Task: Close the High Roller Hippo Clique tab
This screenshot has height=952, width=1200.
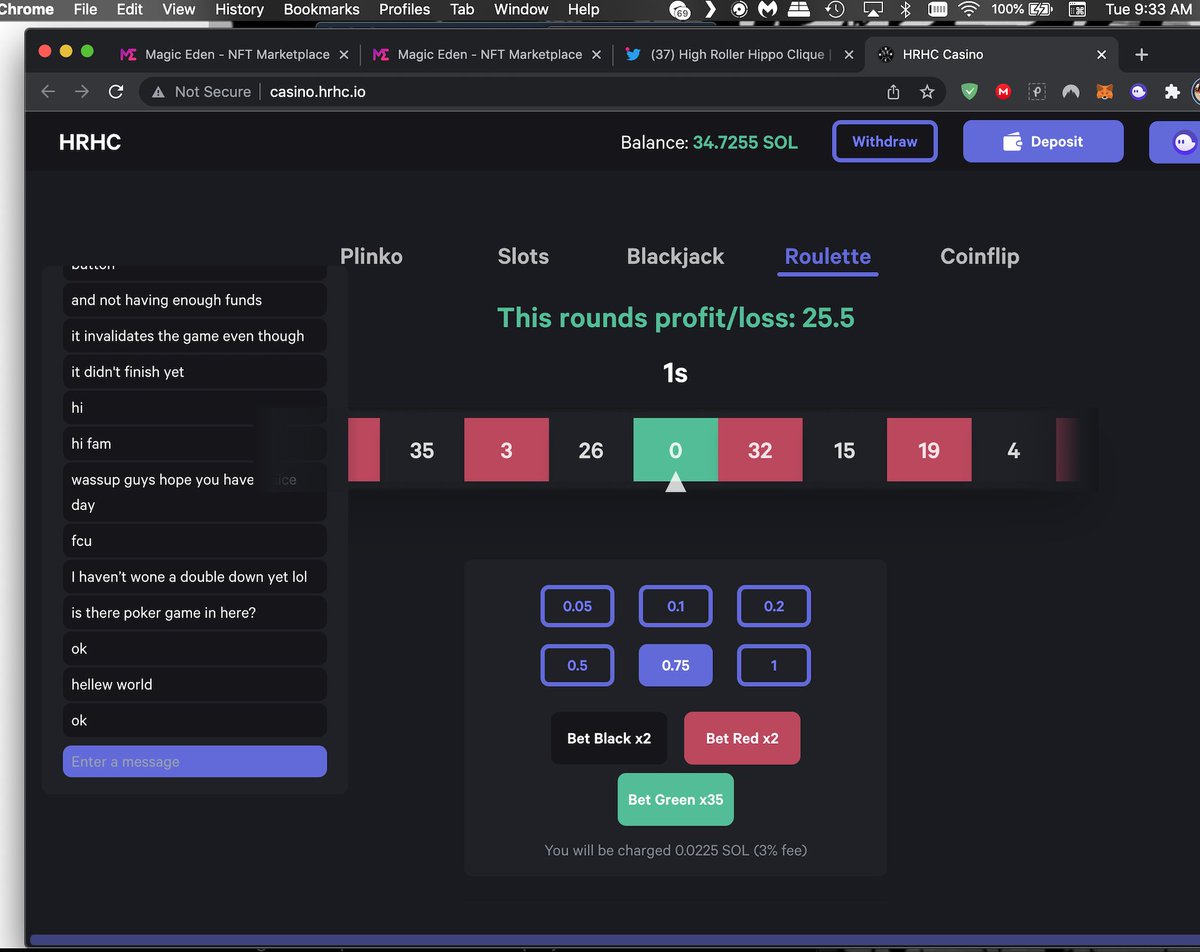Action: pos(849,55)
